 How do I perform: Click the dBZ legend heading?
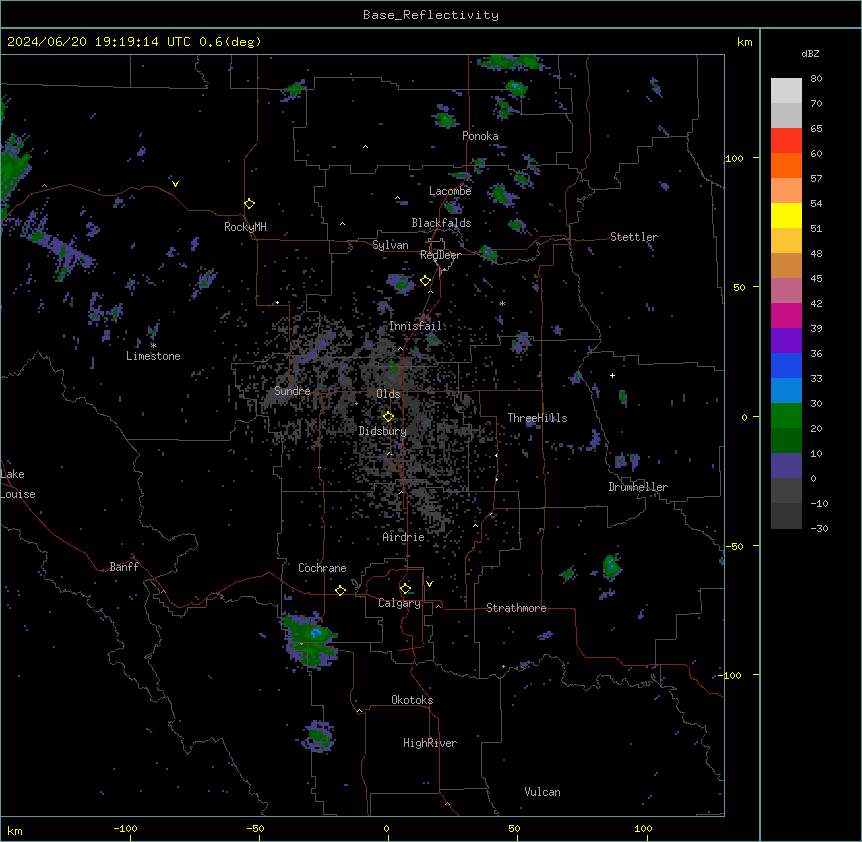pos(810,53)
